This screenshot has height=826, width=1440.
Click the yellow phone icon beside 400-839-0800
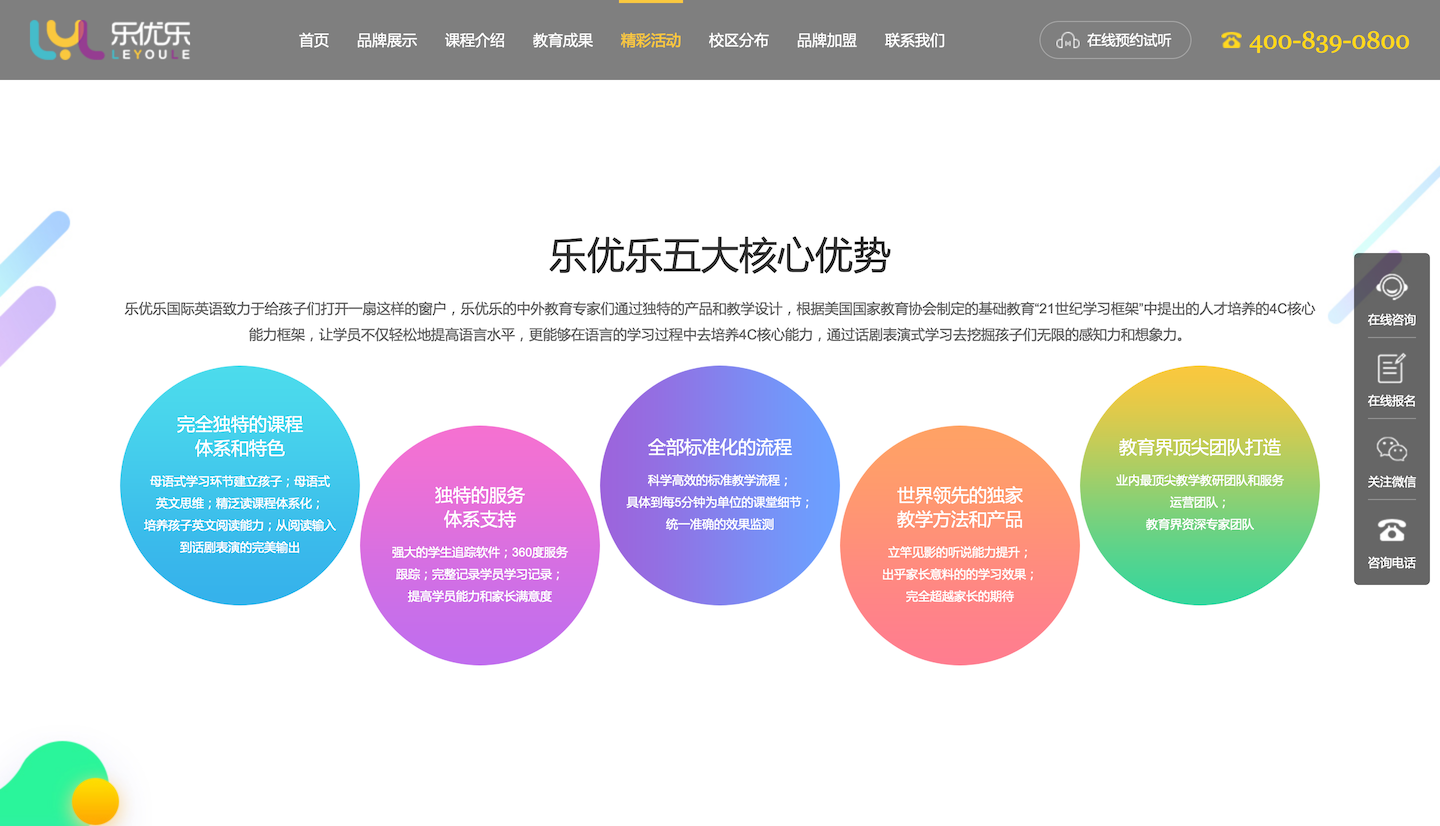[1231, 41]
